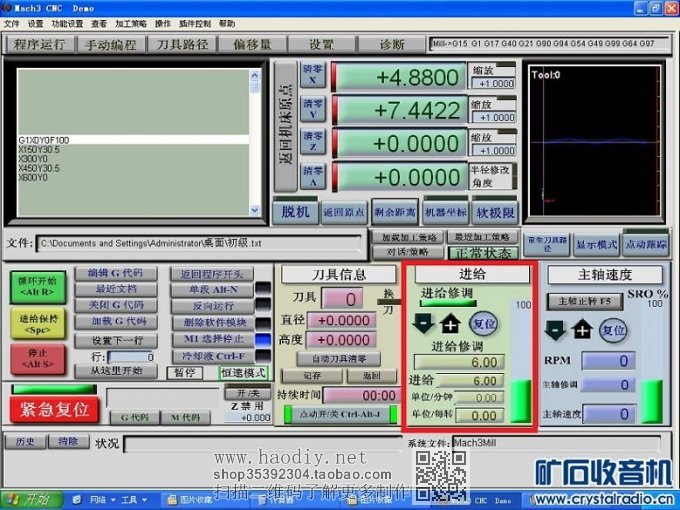The image size is (680, 510).
Task: Switch to the 刀具路径 tab
Action: pyautogui.click(x=182, y=45)
